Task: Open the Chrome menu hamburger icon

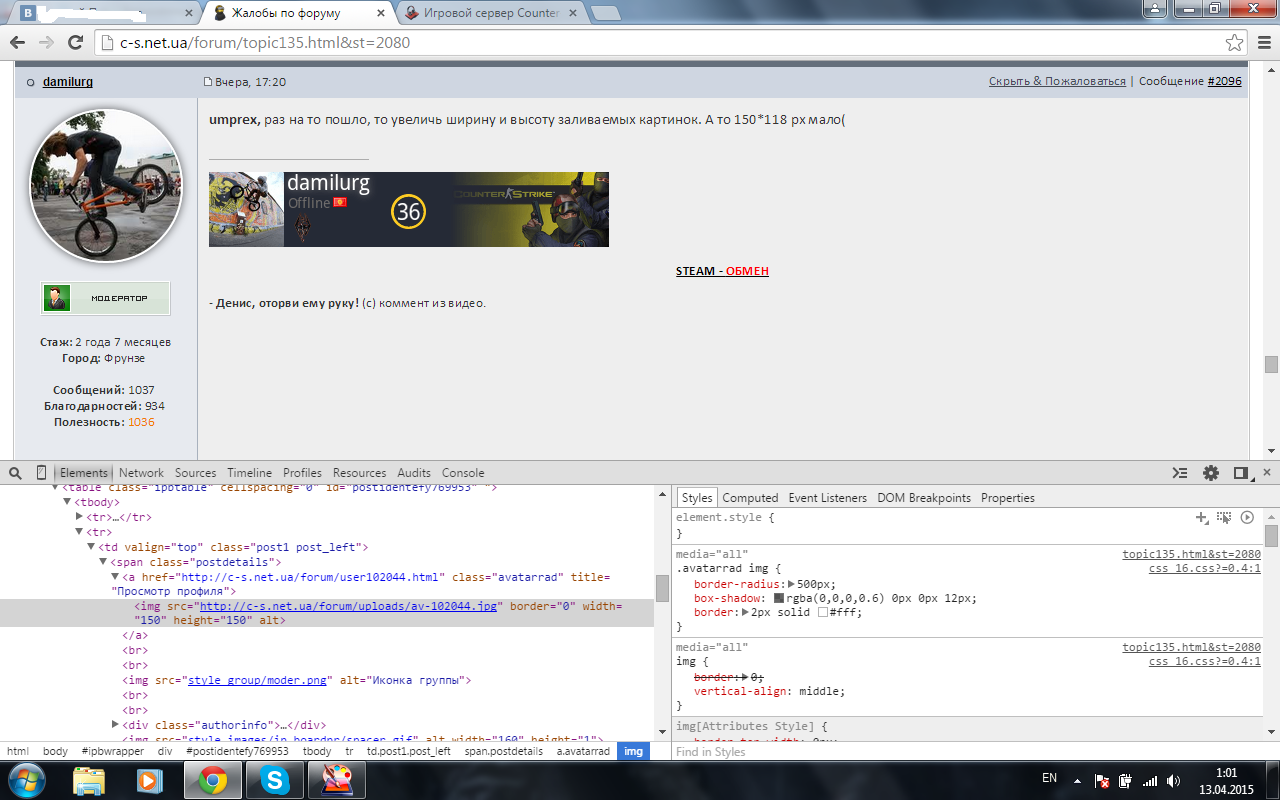Action: [x=1263, y=42]
